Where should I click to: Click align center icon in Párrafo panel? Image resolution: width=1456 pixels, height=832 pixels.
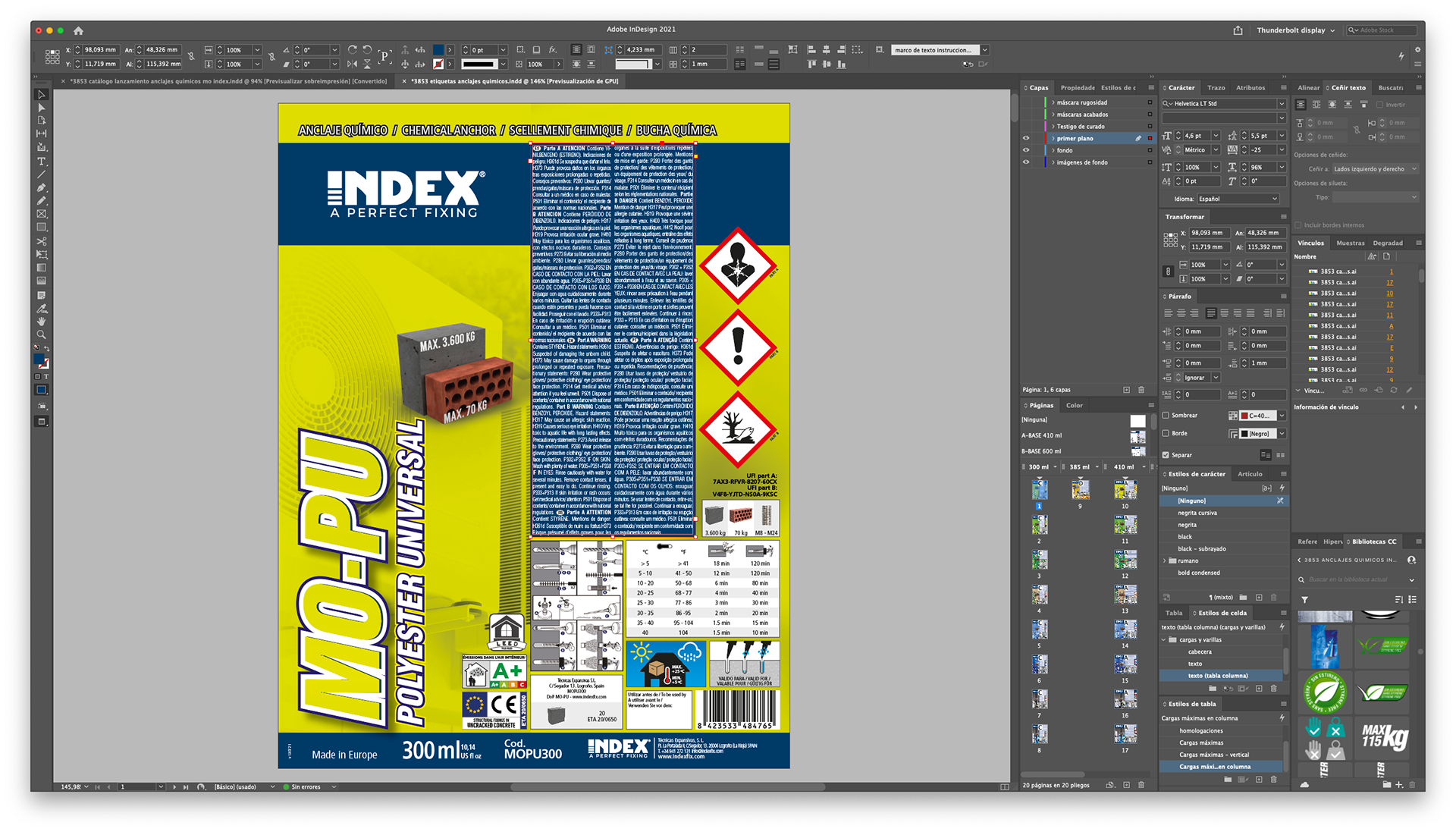(x=1181, y=313)
